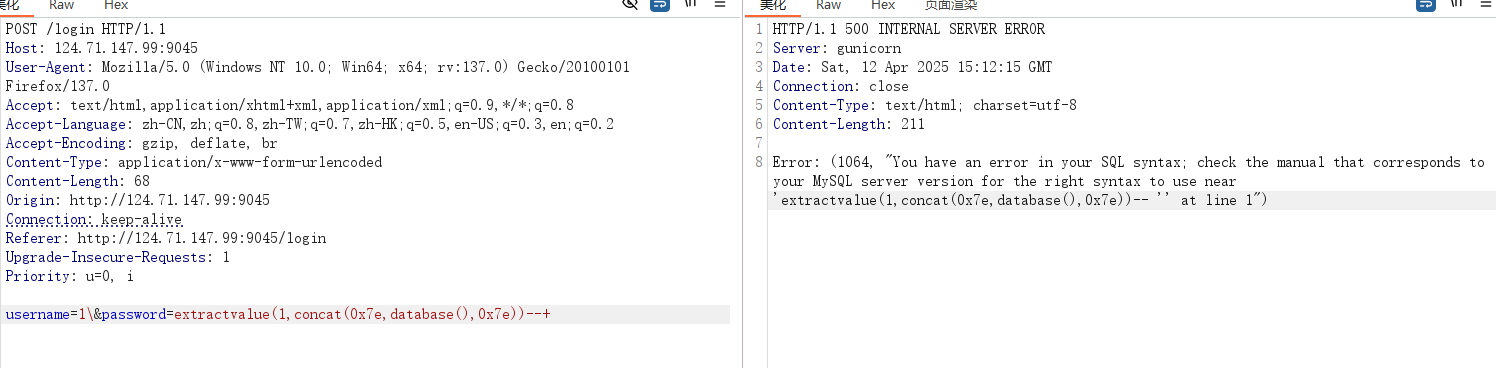Toggle the response pane's non-printable \n icon
The height and width of the screenshot is (368, 1496).
coord(1456,4)
